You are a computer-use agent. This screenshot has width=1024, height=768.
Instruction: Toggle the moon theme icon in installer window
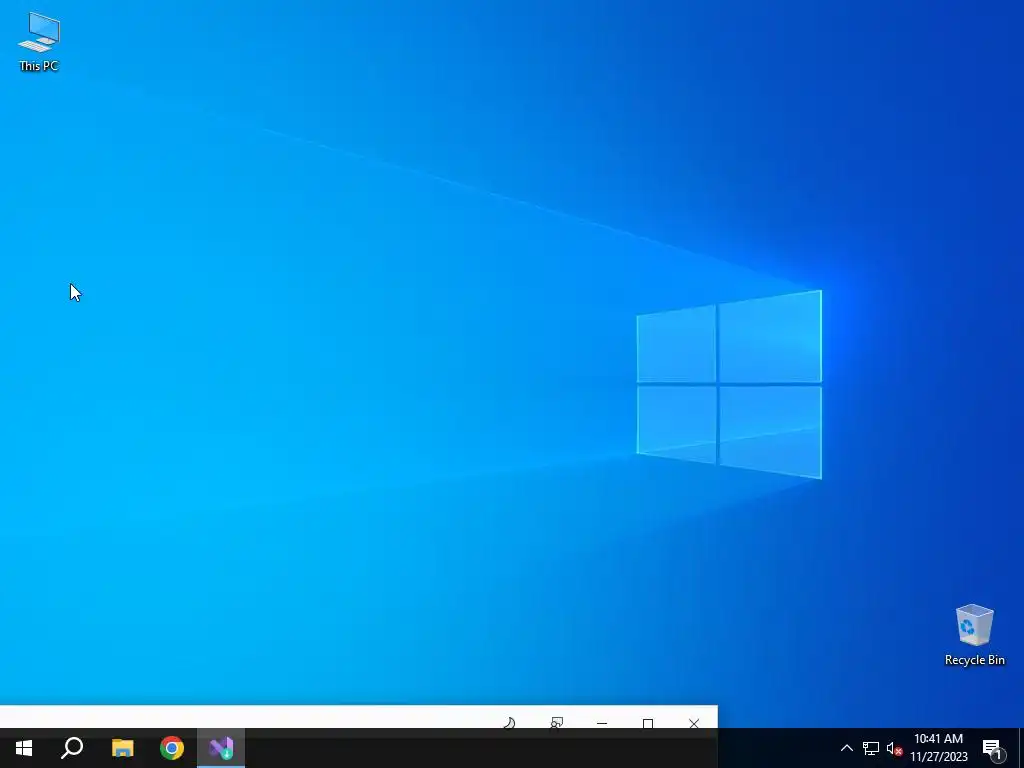coord(509,723)
